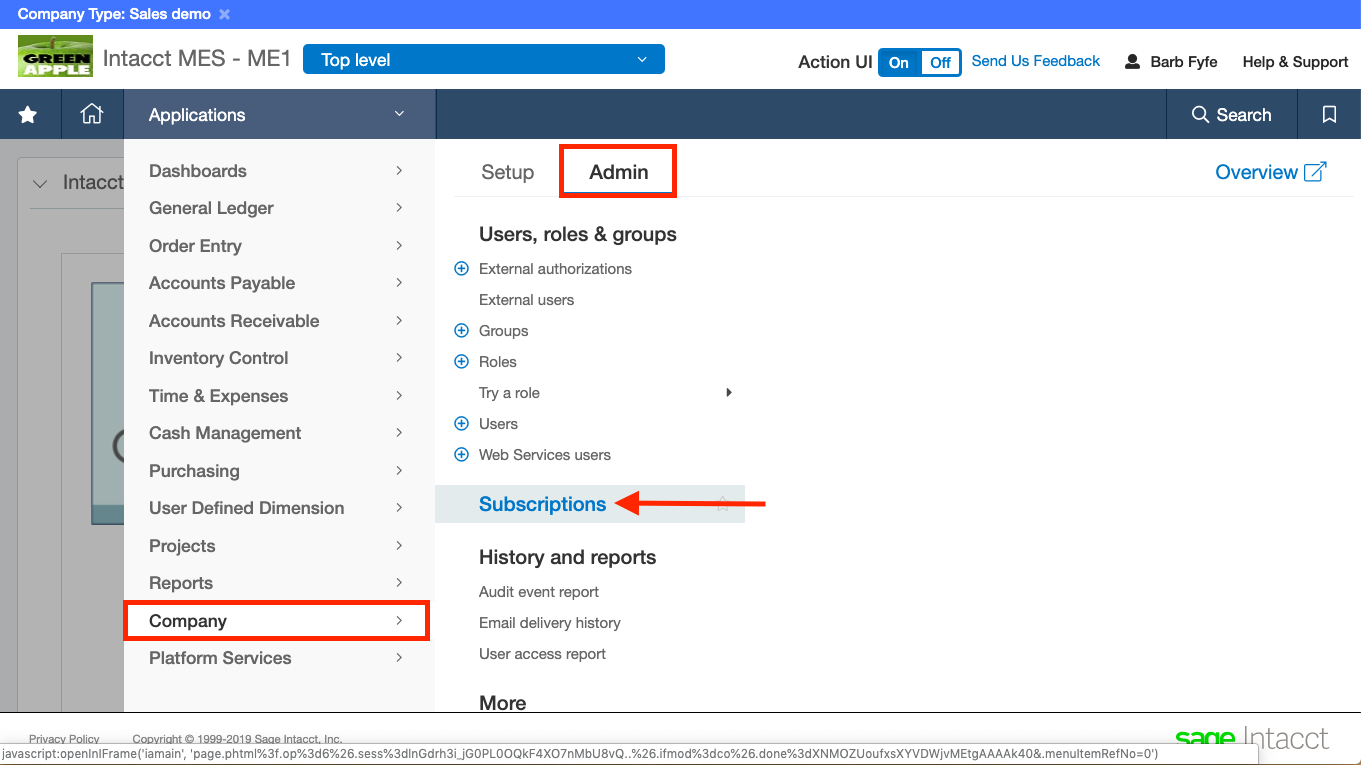Viewport: 1361px width, 765px height.
Task: Collapse the Intacct dashboard panel chevron
Action: click(x=40, y=183)
